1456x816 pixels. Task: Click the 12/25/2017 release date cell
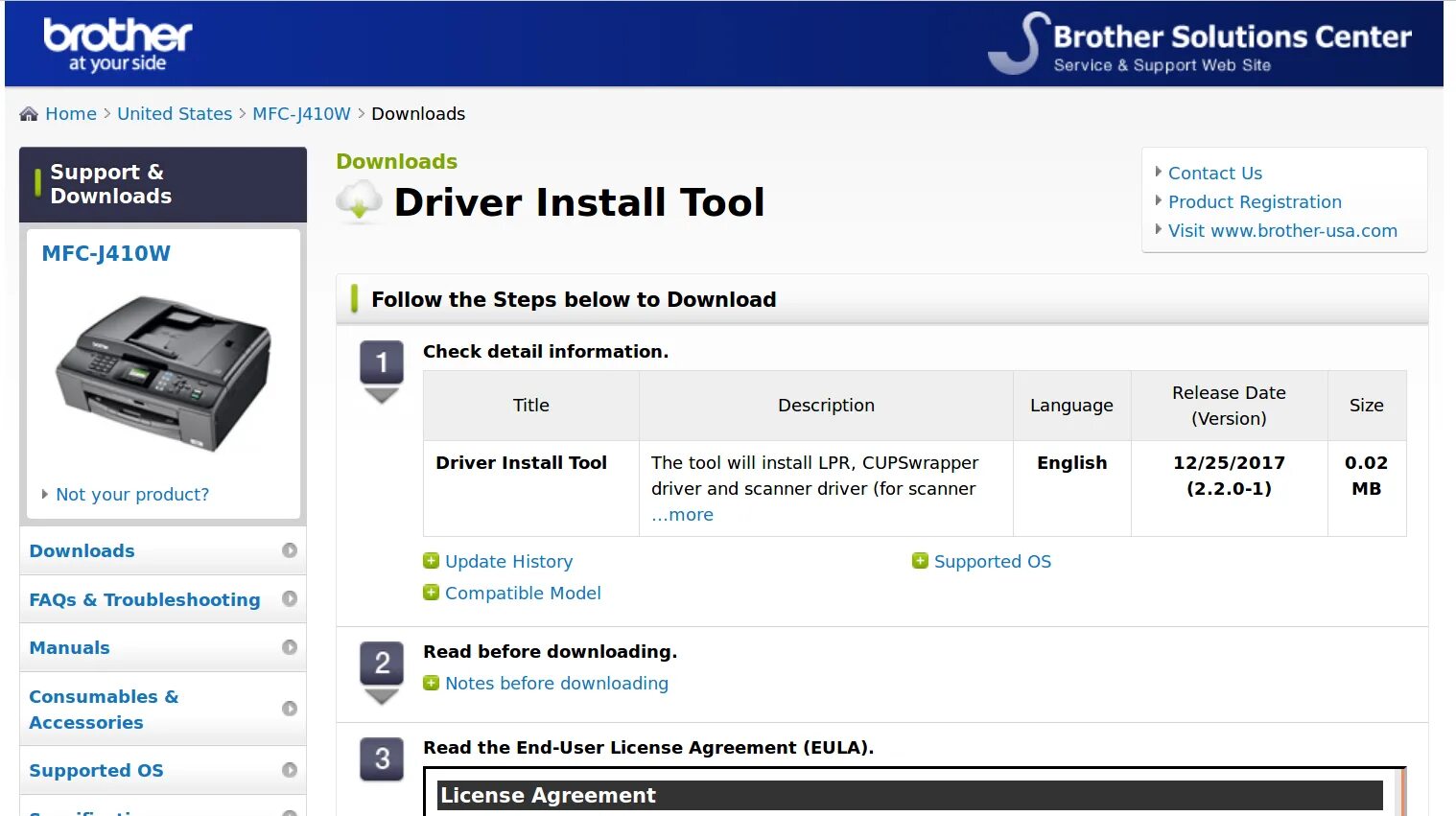point(1229,488)
